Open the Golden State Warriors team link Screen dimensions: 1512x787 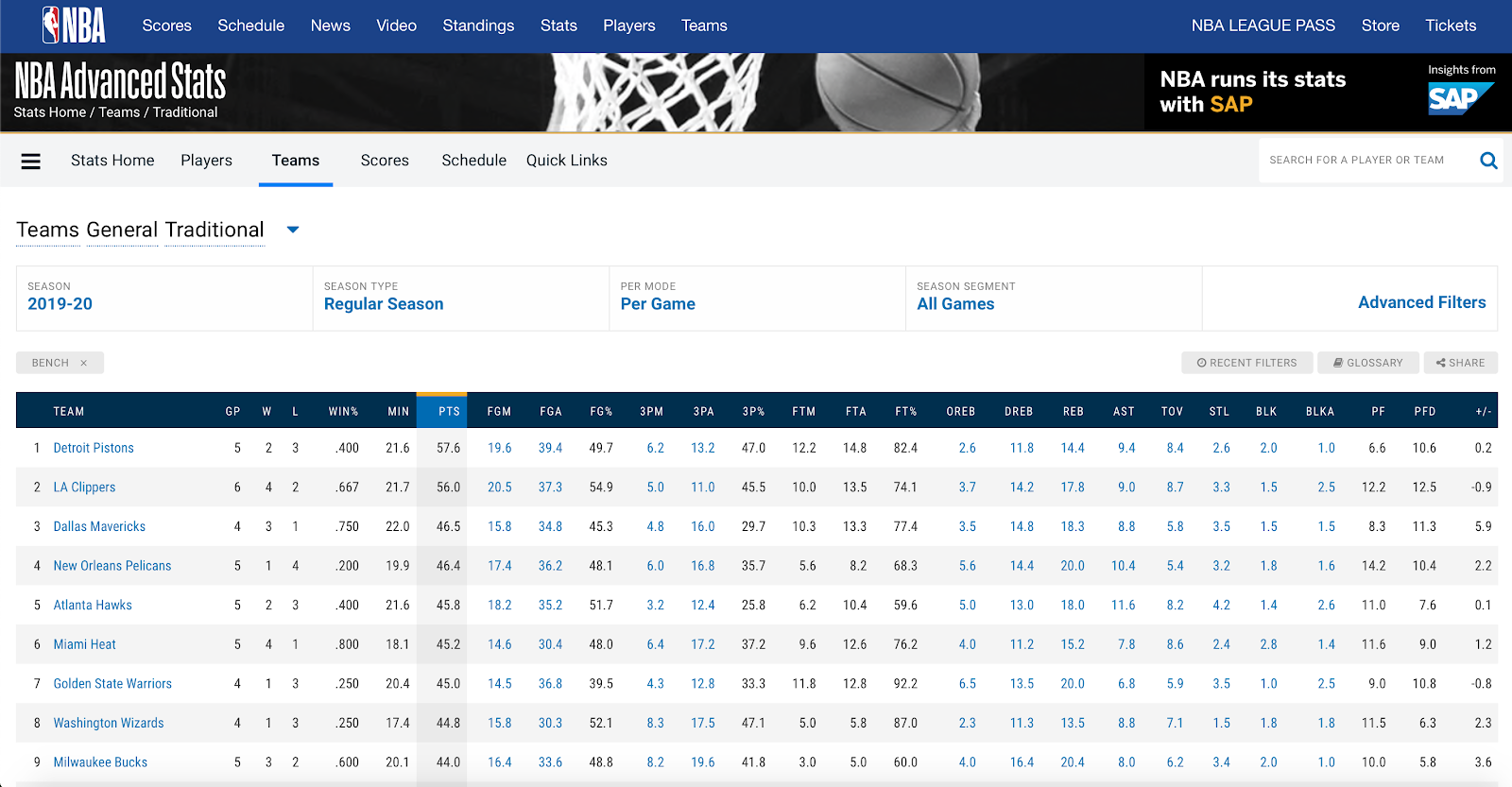[x=112, y=684]
